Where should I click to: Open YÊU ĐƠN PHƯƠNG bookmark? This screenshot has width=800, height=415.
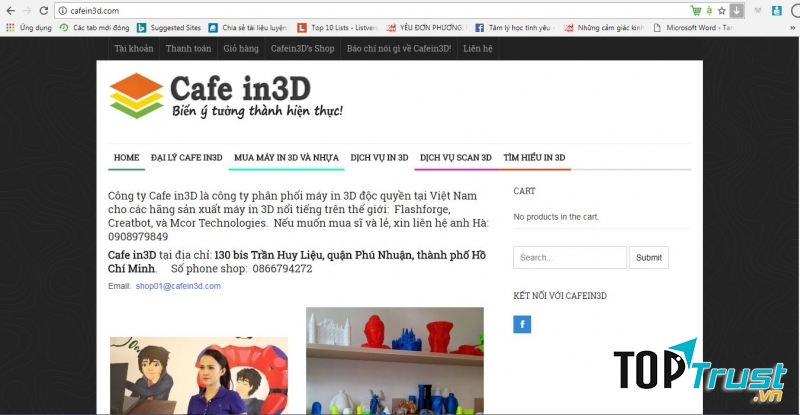[426, 28]
